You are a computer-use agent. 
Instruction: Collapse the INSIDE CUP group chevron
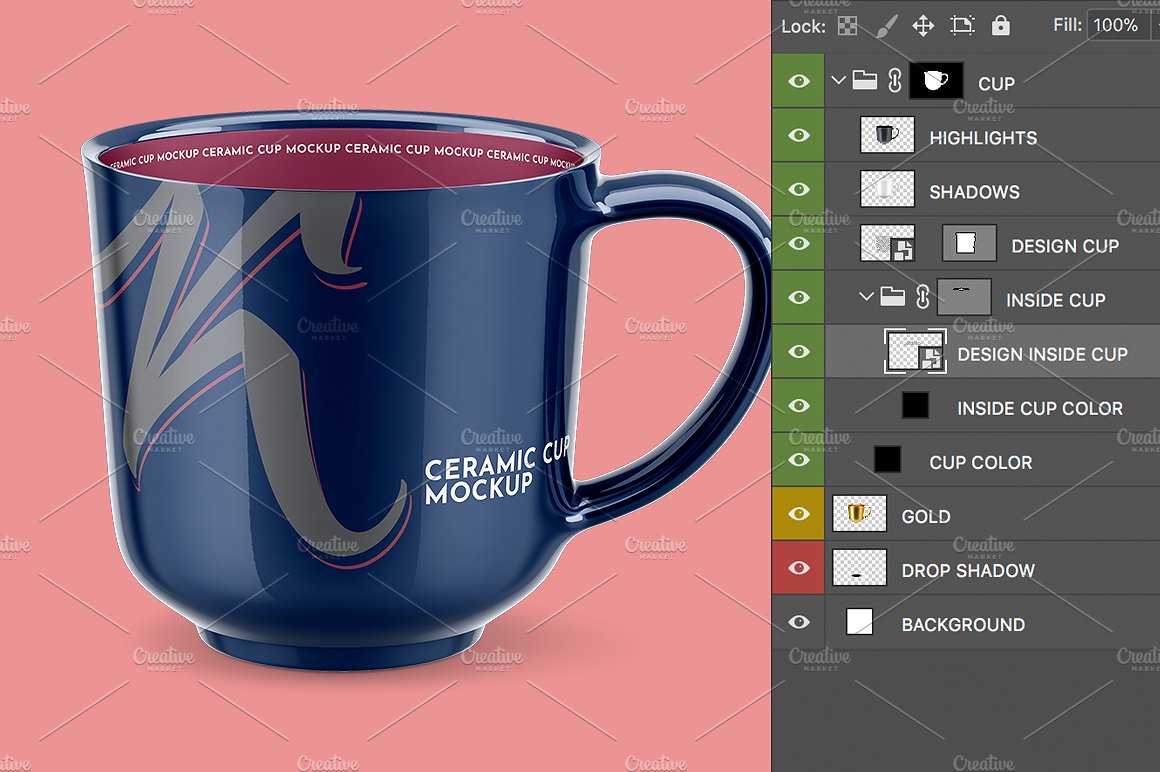coord(866,296)
